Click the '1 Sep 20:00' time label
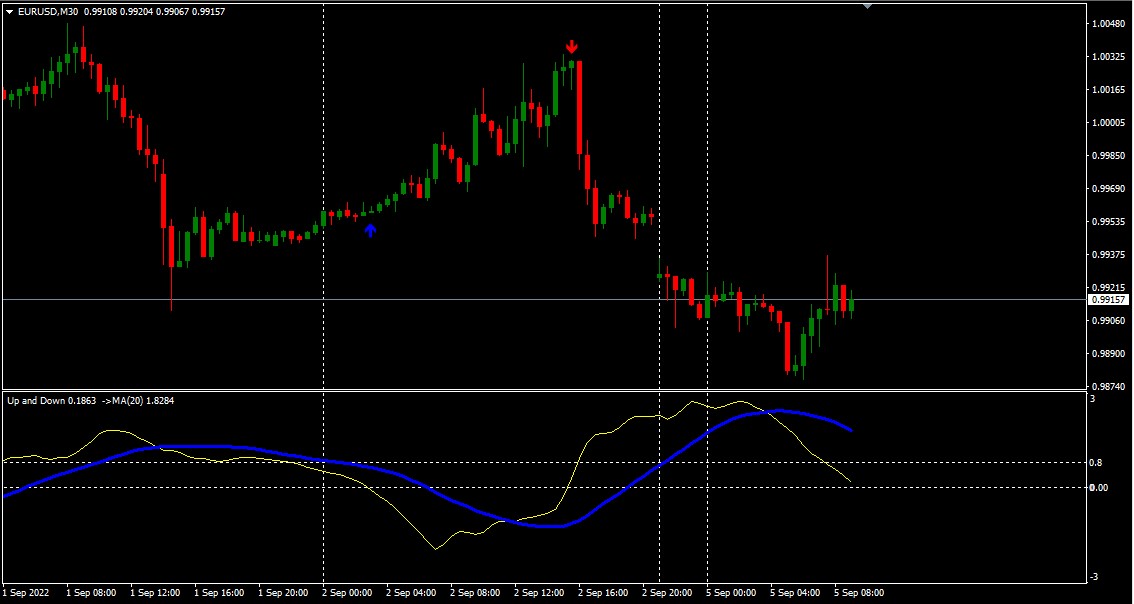 point(283,593)
